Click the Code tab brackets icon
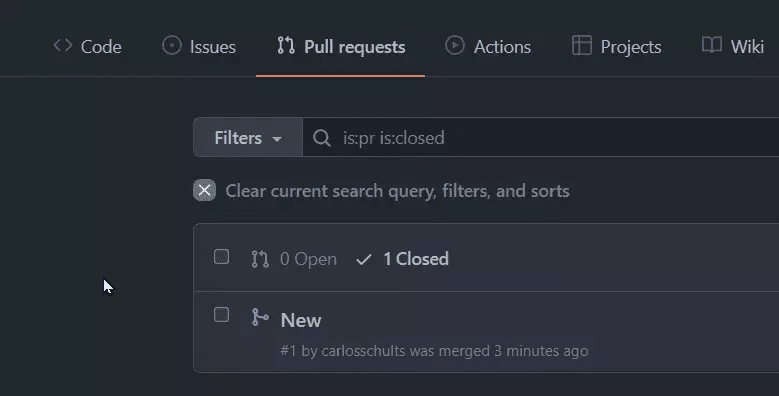The width and height of the screenshot is (779, 396). coord(63,46)
